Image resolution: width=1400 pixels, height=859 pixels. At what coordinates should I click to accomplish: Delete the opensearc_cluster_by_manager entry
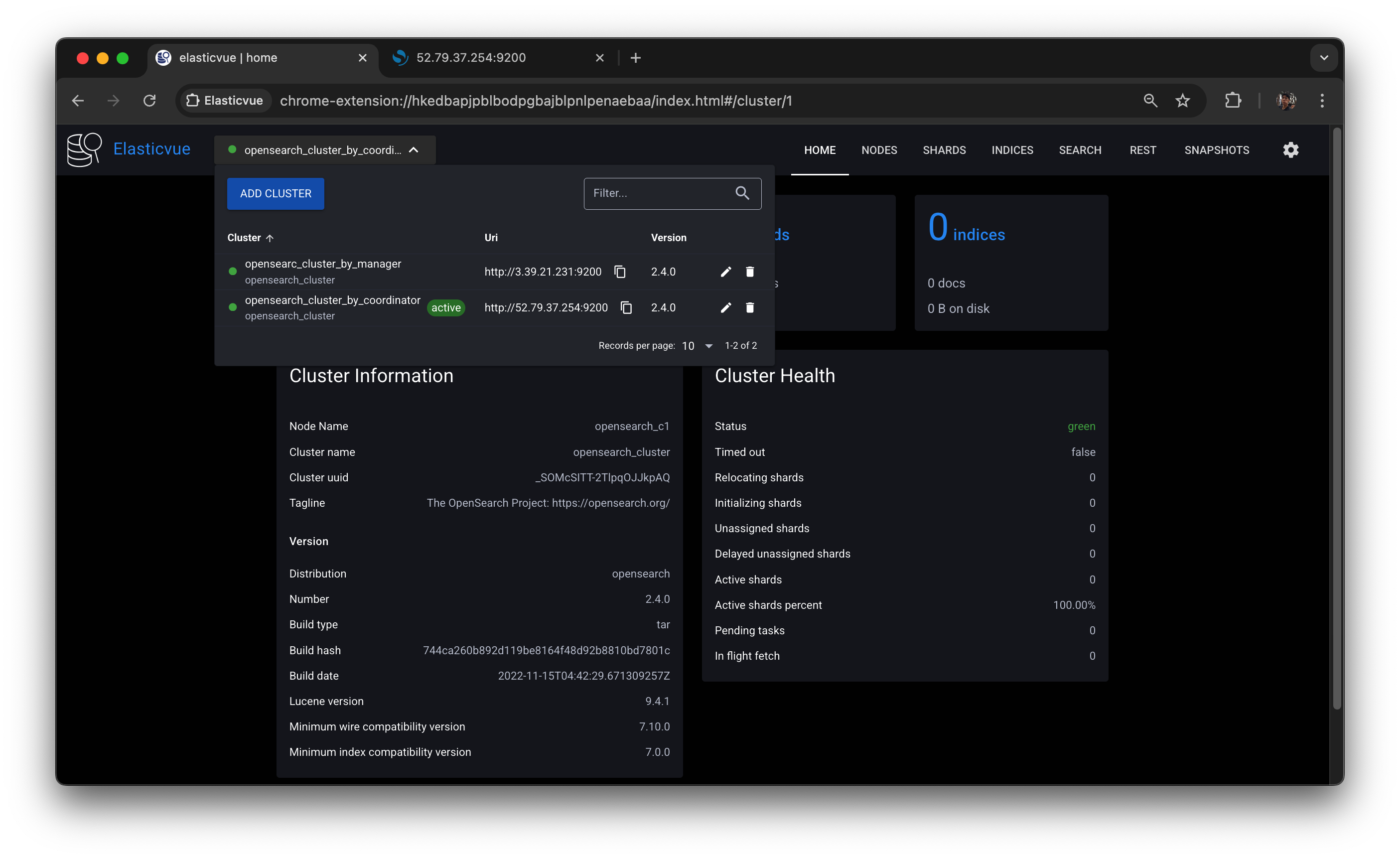[749, 272]
